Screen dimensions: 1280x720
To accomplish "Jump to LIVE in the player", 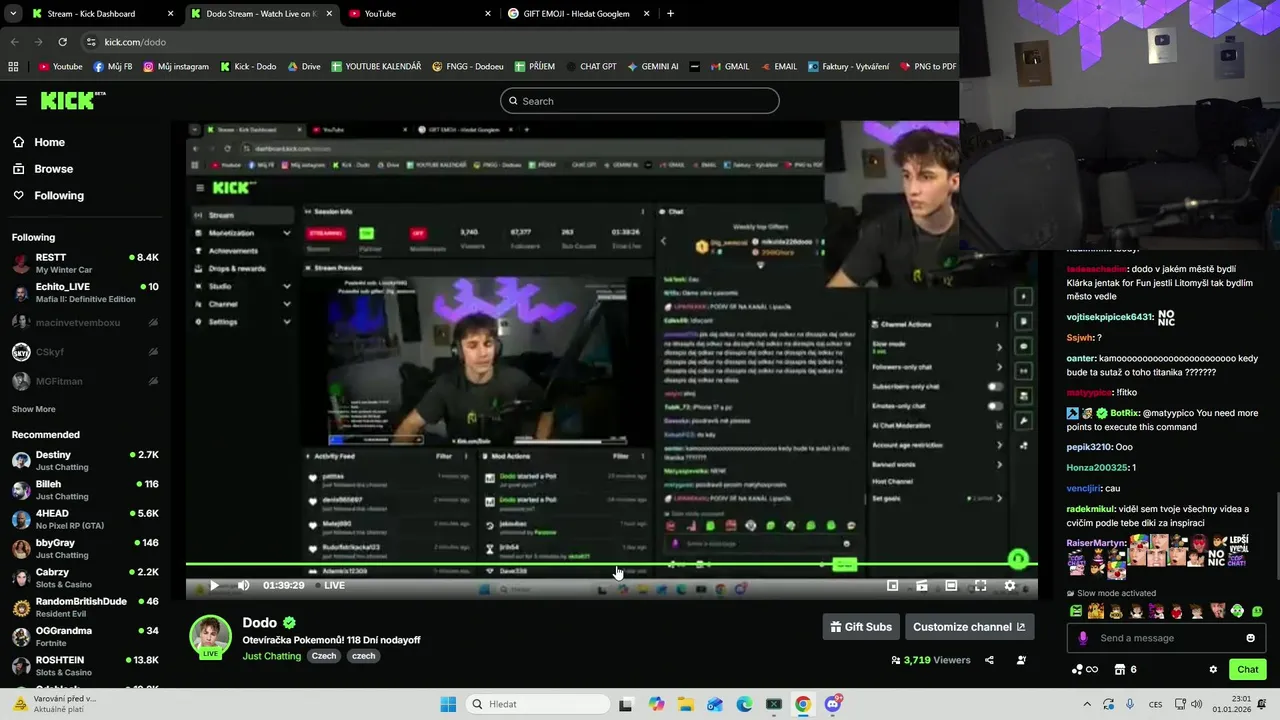I will click(x=329, y=586).
